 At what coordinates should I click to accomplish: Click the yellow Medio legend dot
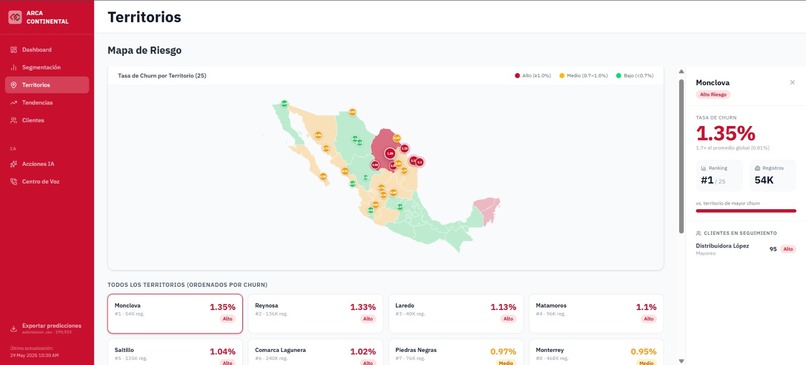tap(562, 76)
